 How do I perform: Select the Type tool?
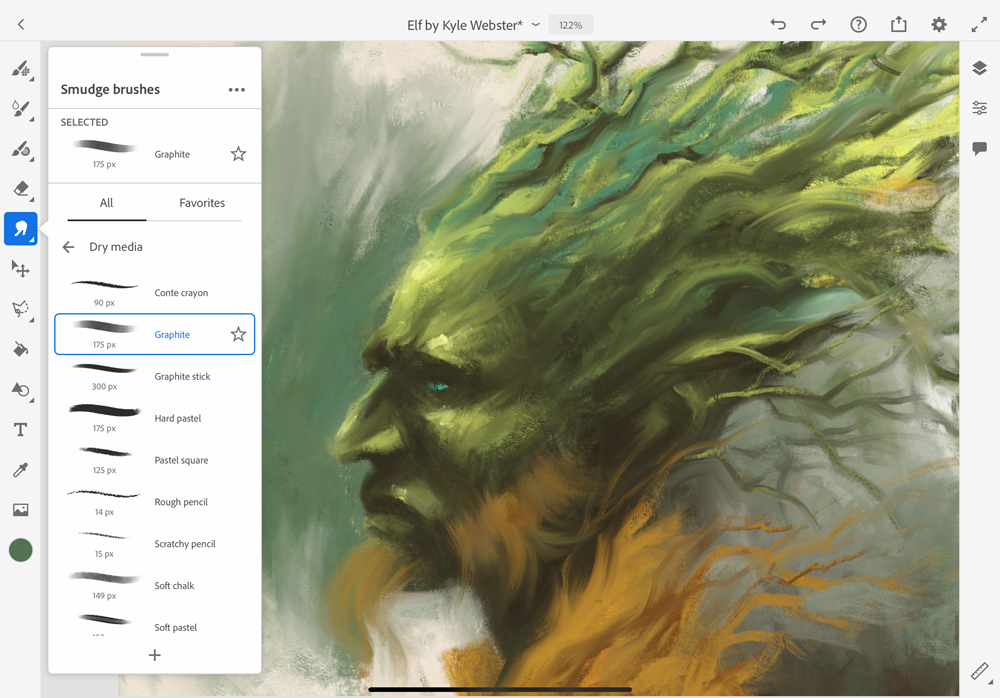[20, 429]
